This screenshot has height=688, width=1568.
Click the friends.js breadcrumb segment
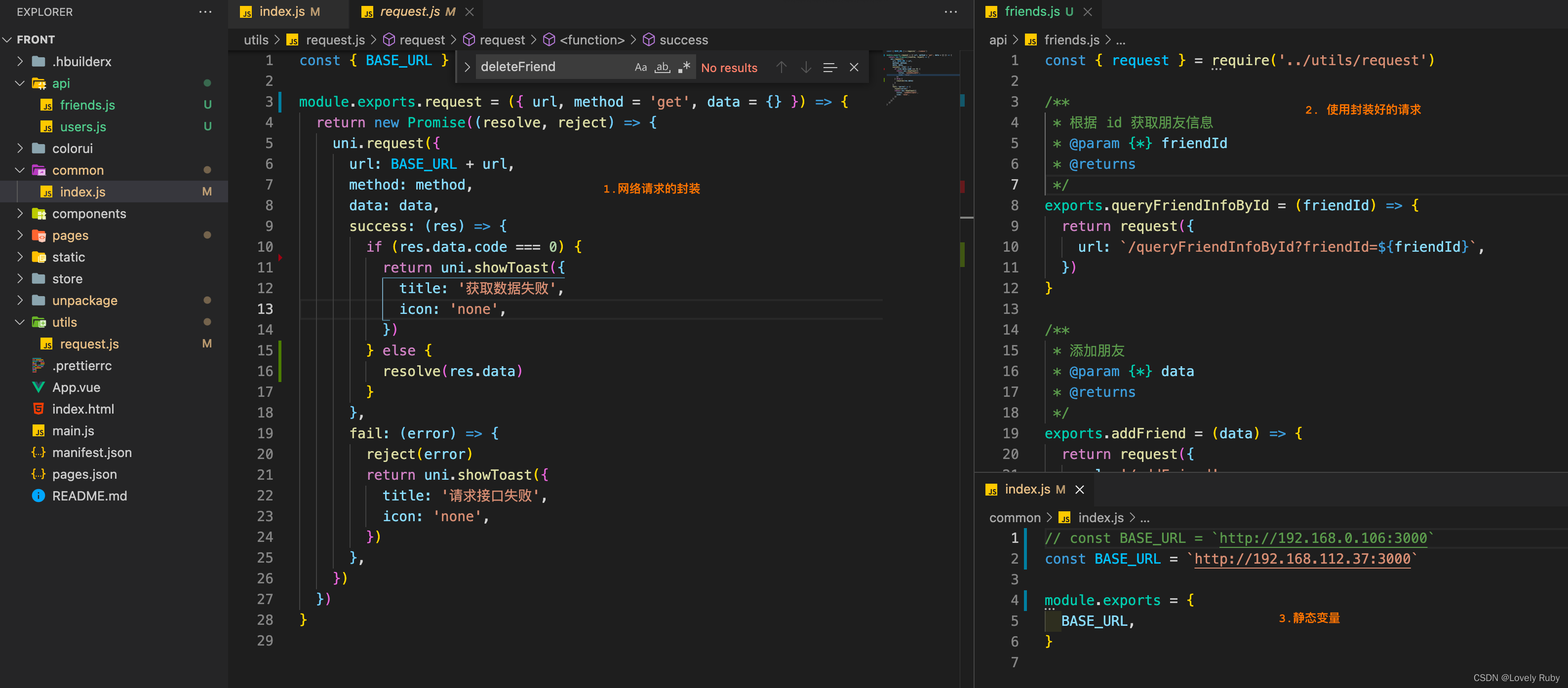tap(1071, 39)
